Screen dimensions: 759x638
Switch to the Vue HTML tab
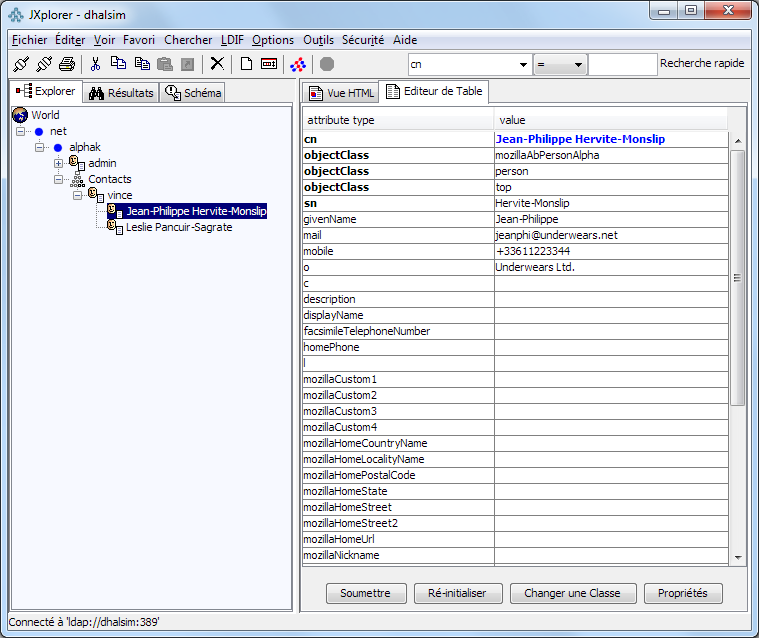(341, 93)
